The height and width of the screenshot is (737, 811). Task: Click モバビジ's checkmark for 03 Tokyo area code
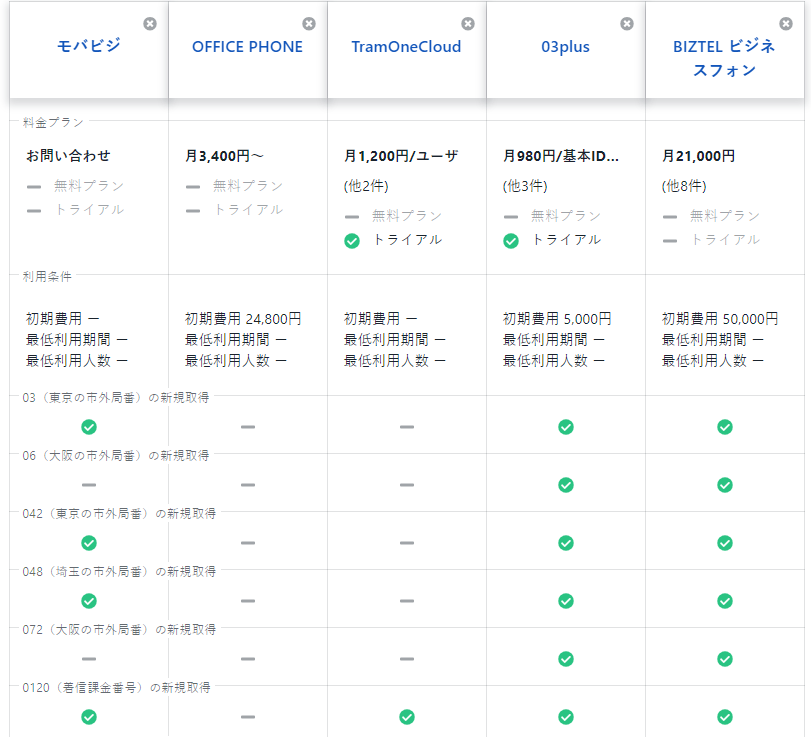(89, 427)
